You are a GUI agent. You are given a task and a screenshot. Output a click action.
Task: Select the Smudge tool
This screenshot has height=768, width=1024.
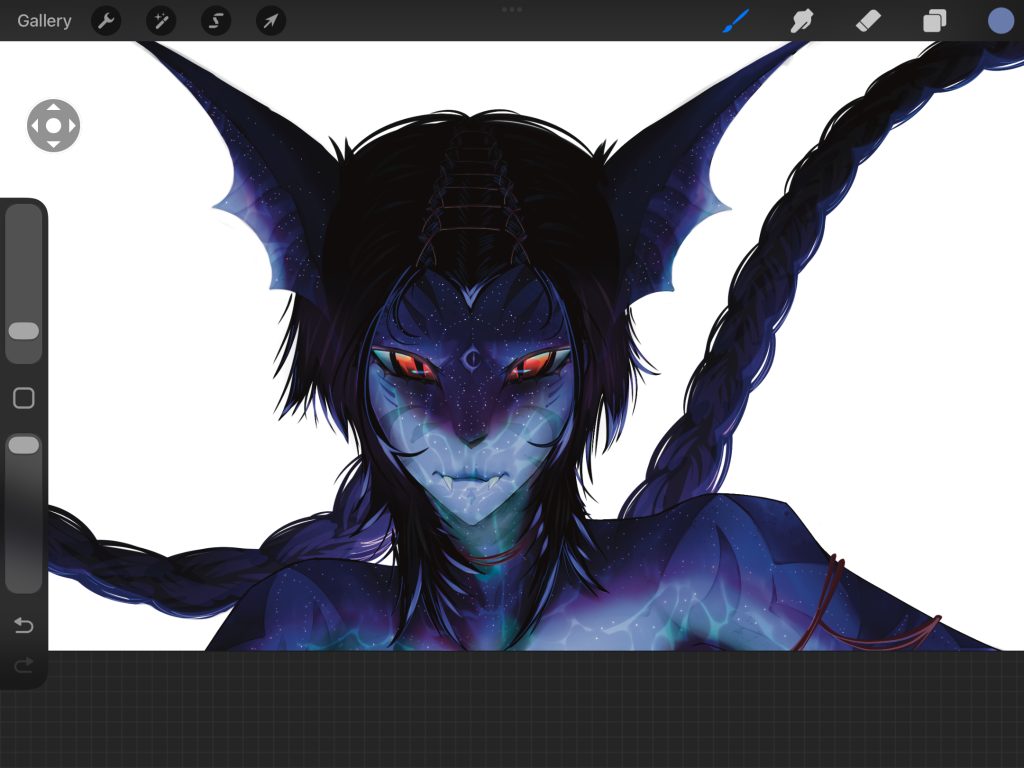[802, 21]
